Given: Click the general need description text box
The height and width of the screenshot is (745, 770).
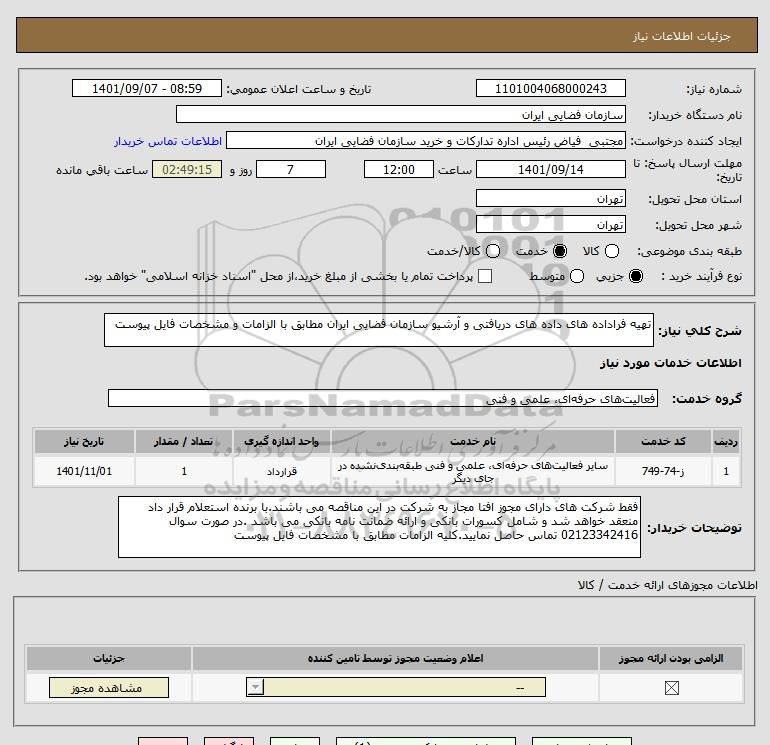Looking at the screenshot, I should 379,330.
